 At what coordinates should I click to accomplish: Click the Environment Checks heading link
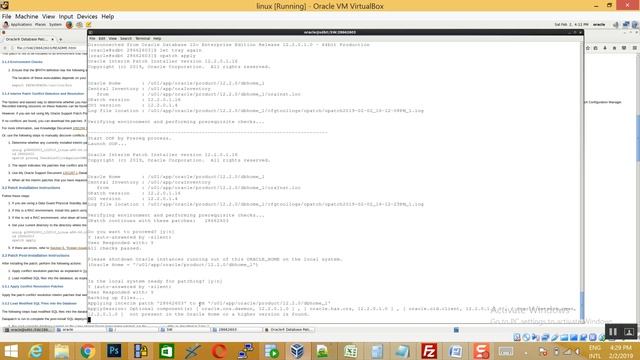pyautogui.click(x=22, y=62)
